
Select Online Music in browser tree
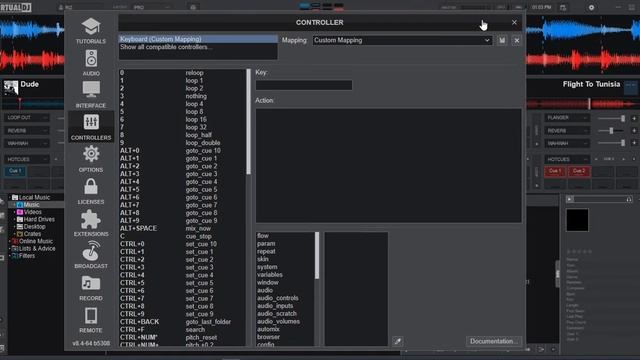pos(33,241)
